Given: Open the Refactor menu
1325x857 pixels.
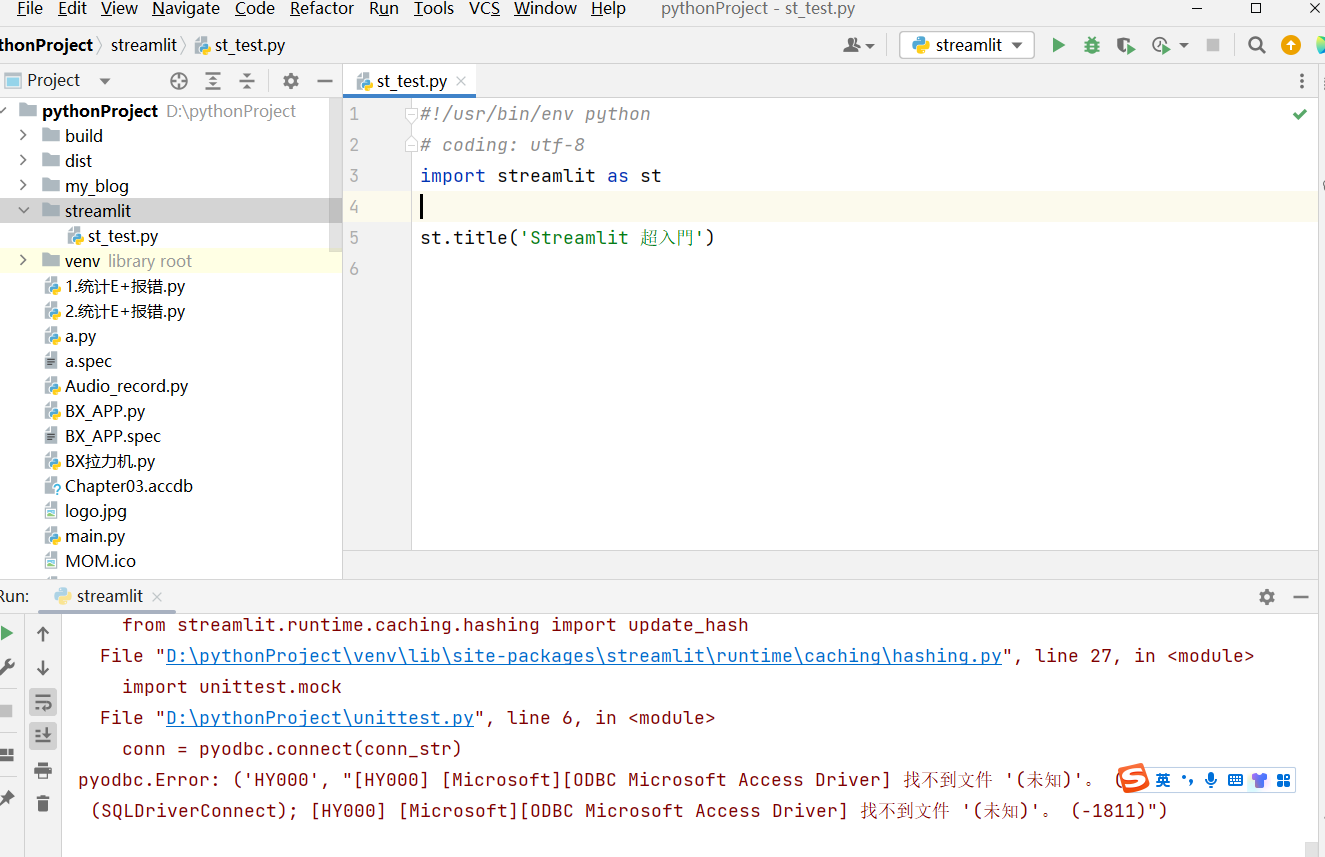Looking at the screenshot, I should [x=322, y=9].
